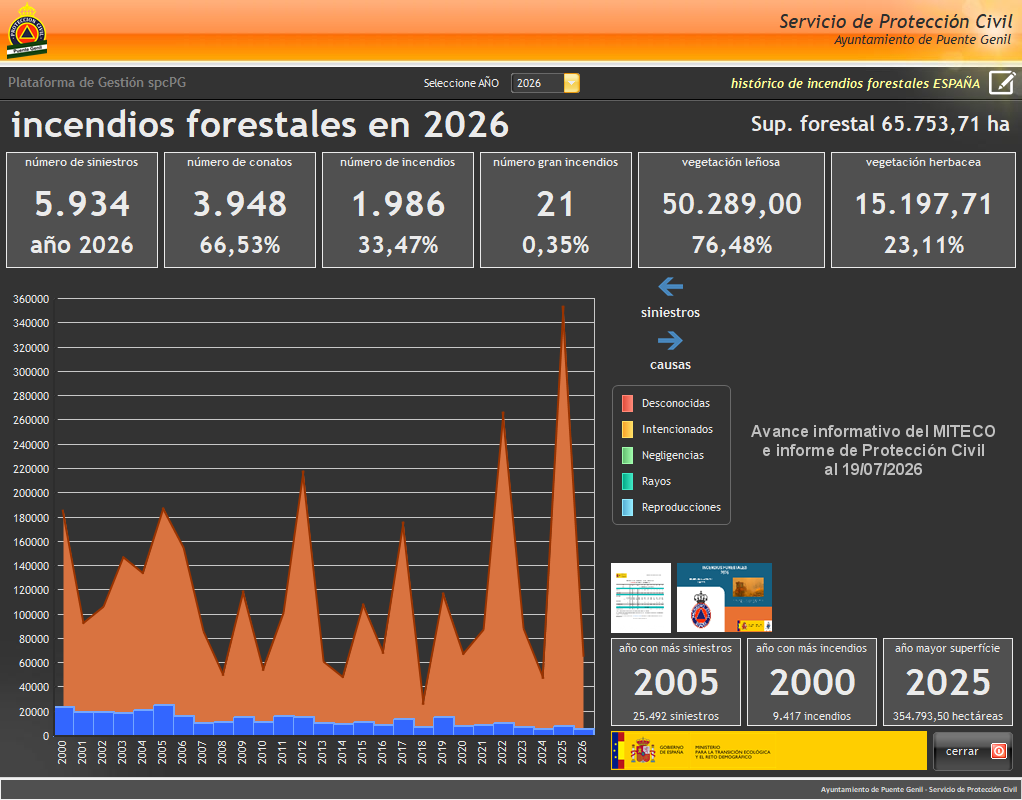The image size is (1022, 800).
Task: Click the Reproducciones legend label
Action: point(681,507)
